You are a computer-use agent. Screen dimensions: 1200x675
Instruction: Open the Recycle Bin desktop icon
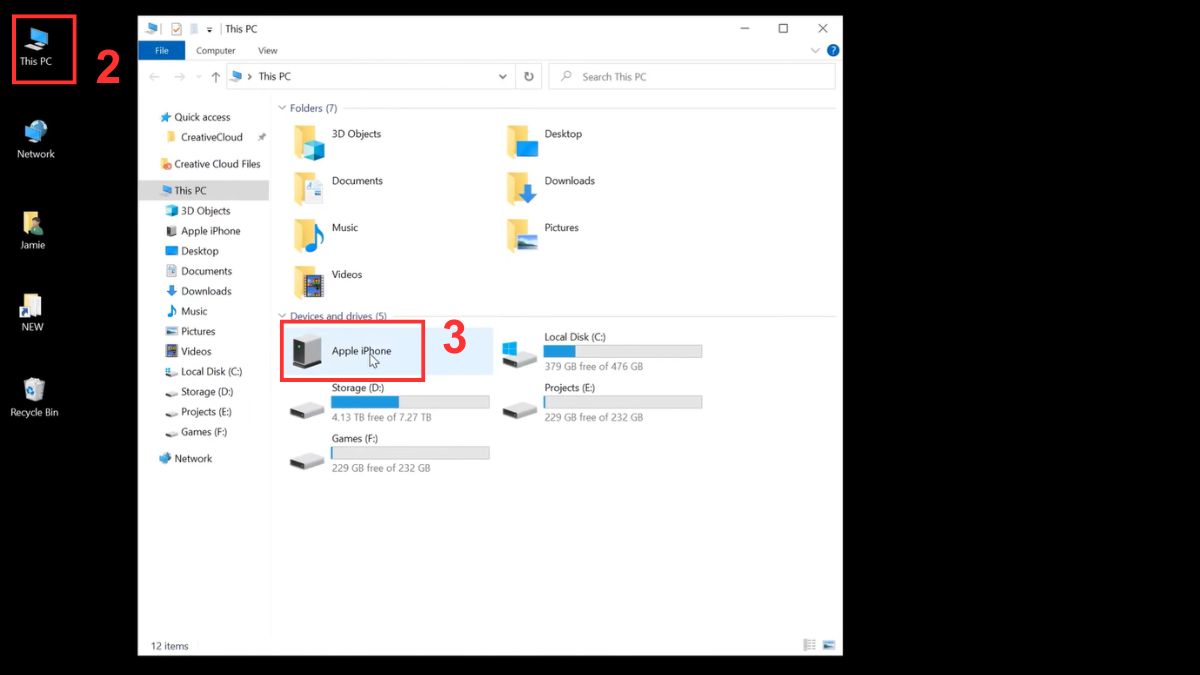[x=35, y=397]
